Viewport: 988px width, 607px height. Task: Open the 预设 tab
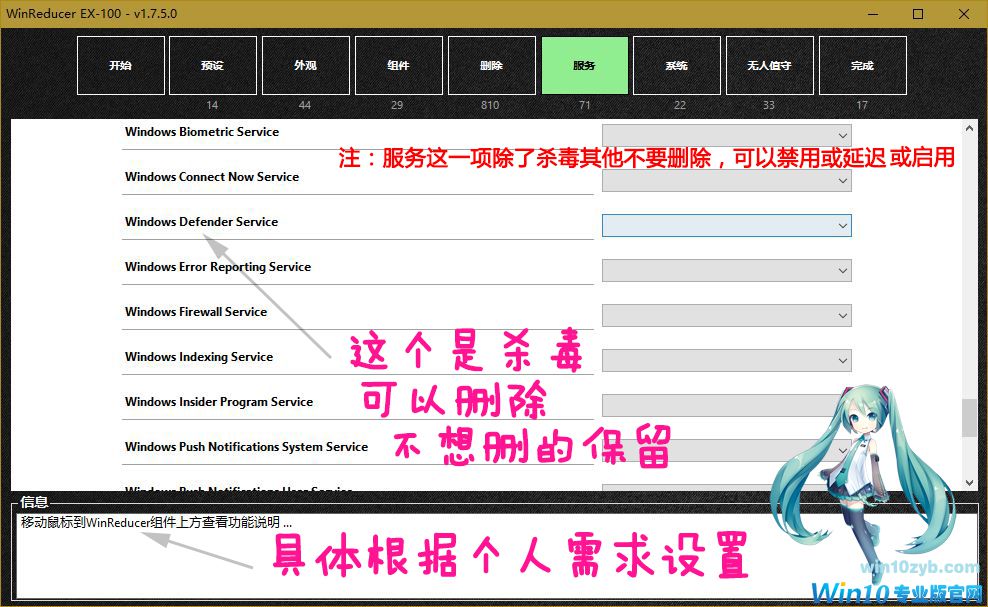pyautogui.click(x=212, y=66)
